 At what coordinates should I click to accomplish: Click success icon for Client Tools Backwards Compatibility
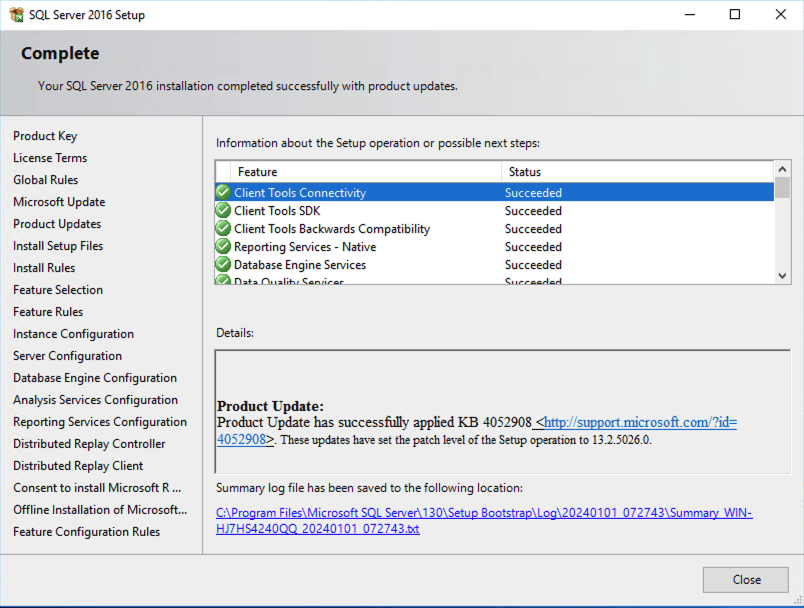(x=223, y=229)
